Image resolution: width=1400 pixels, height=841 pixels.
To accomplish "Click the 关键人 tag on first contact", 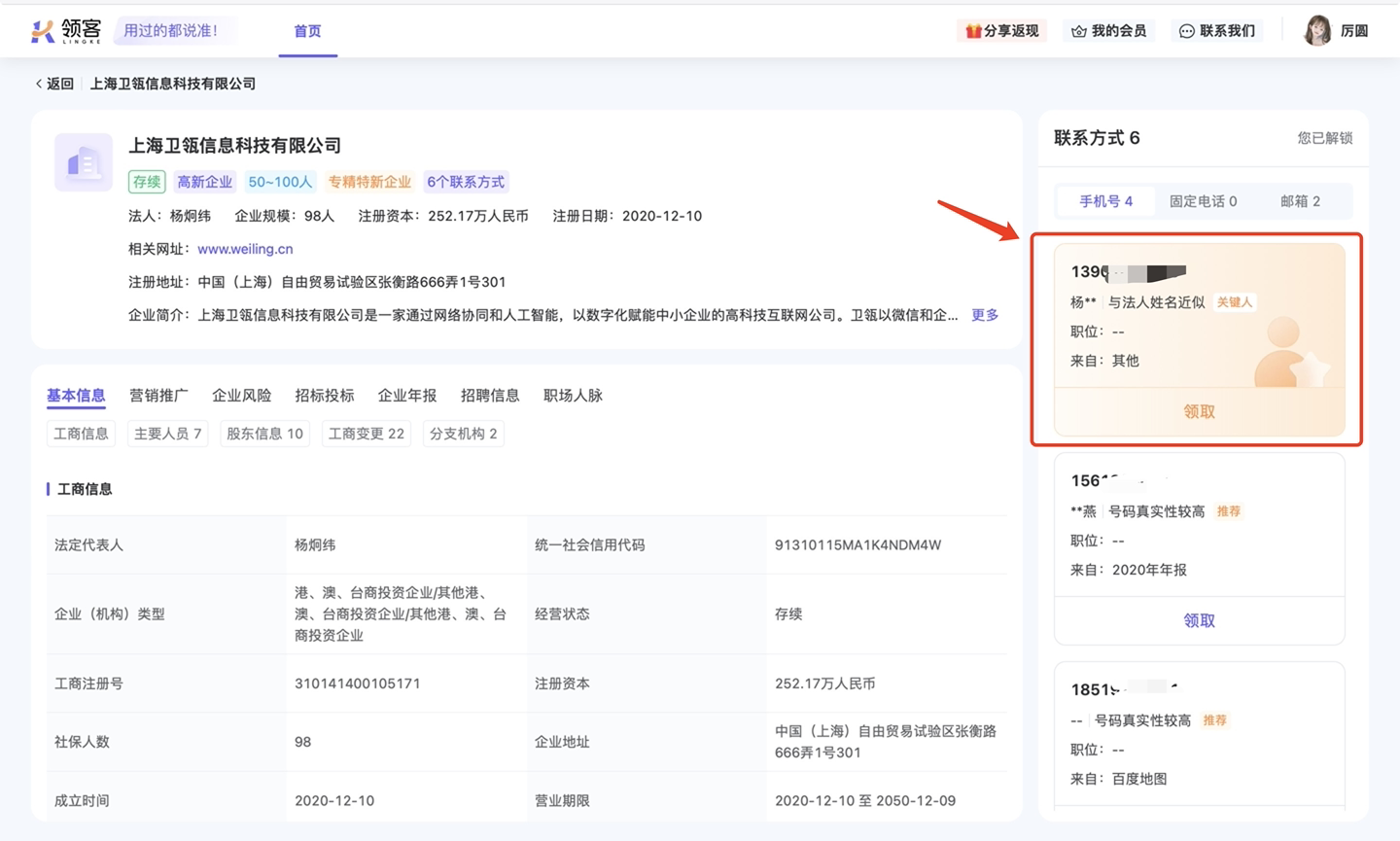I will [1234, 302].
